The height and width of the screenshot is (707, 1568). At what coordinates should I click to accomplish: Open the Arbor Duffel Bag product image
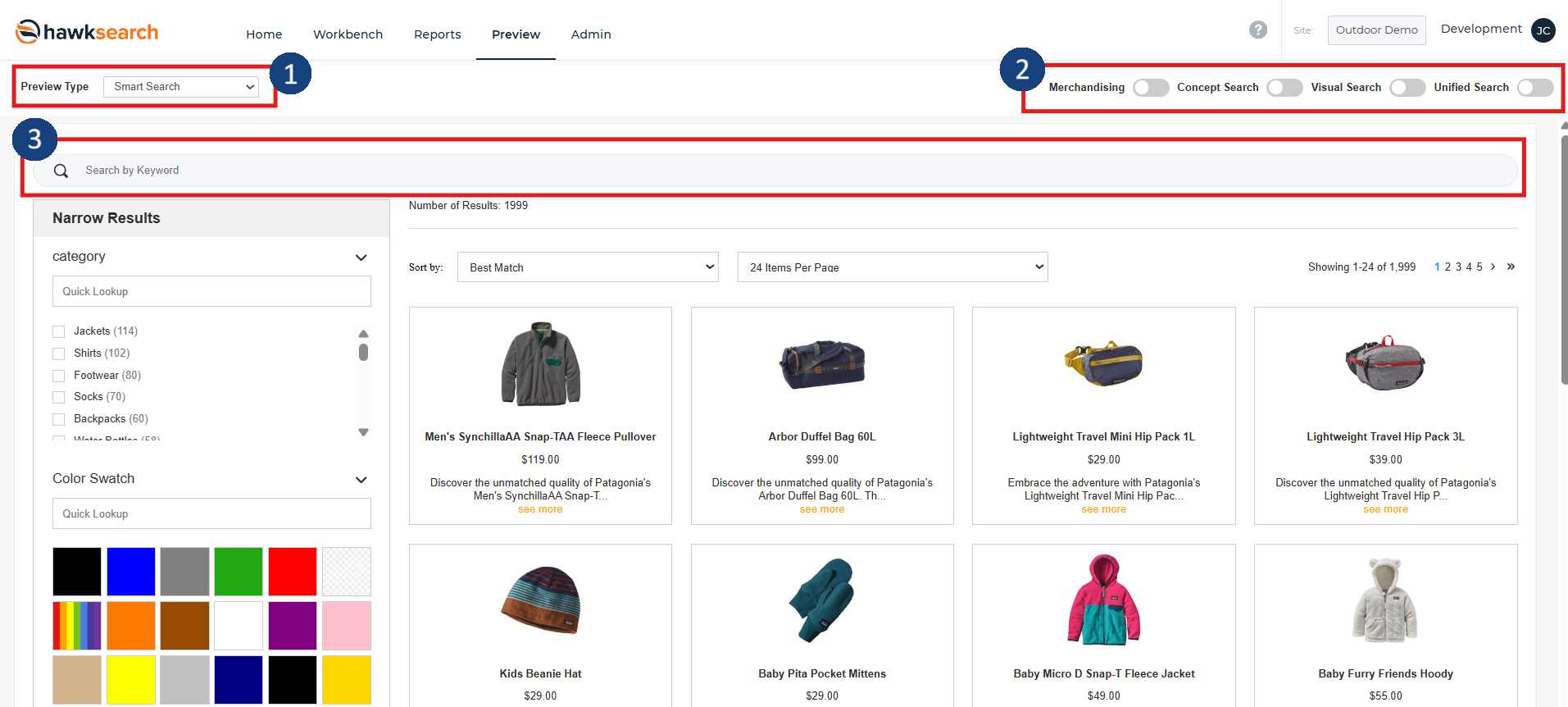[x=822, y=364]
